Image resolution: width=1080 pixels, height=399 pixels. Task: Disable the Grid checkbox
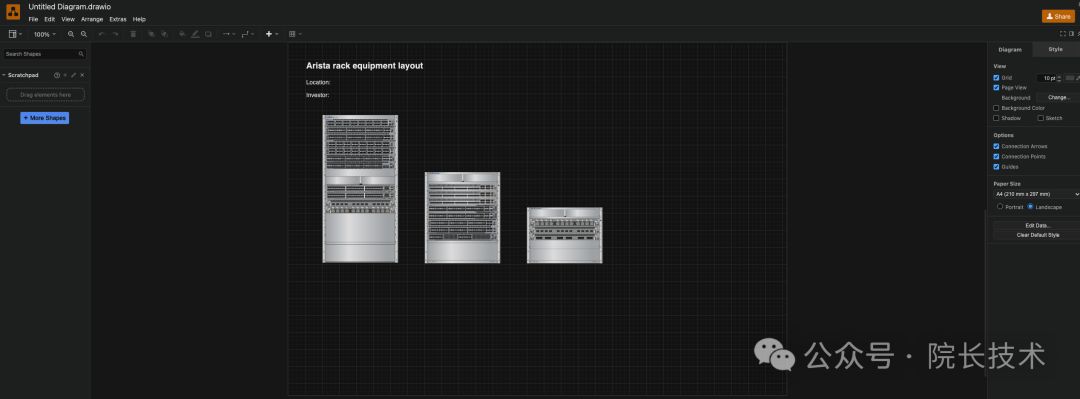tap(996, 78)
